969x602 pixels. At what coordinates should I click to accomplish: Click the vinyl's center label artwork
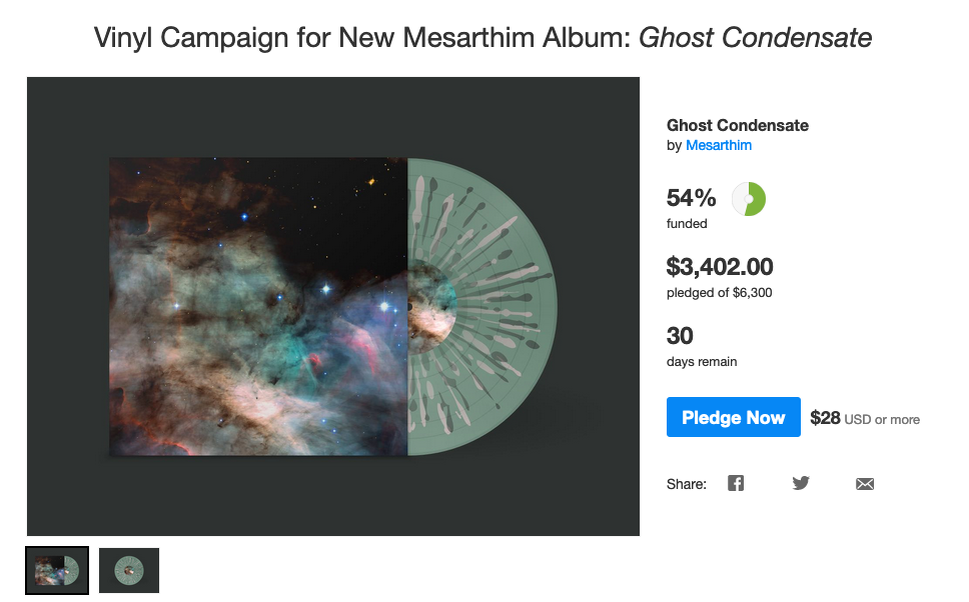[432, 307]
